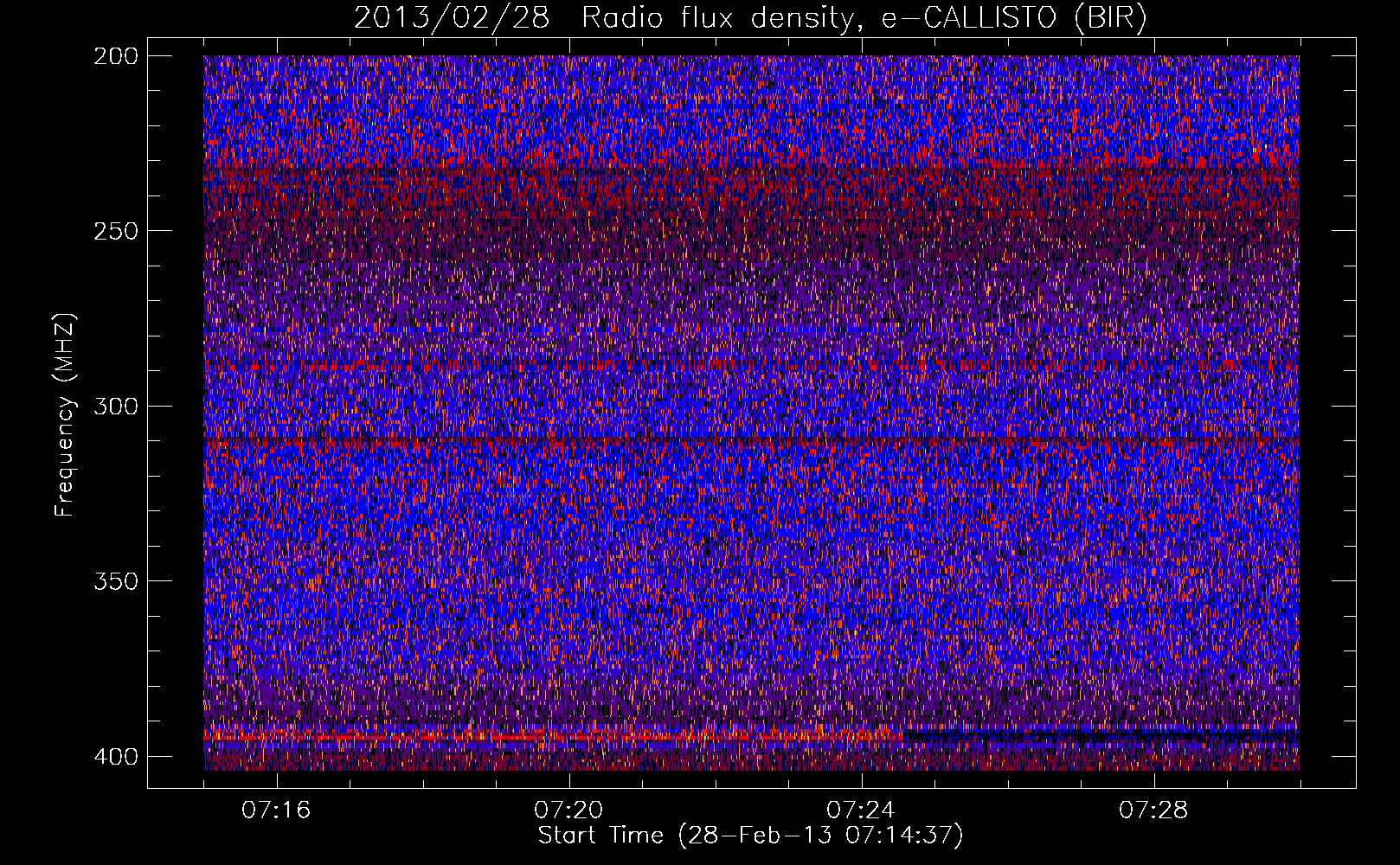Screen dimensions: 1400x865
Task: Click the 250 frequency tick label
Action: pos(115,231)
